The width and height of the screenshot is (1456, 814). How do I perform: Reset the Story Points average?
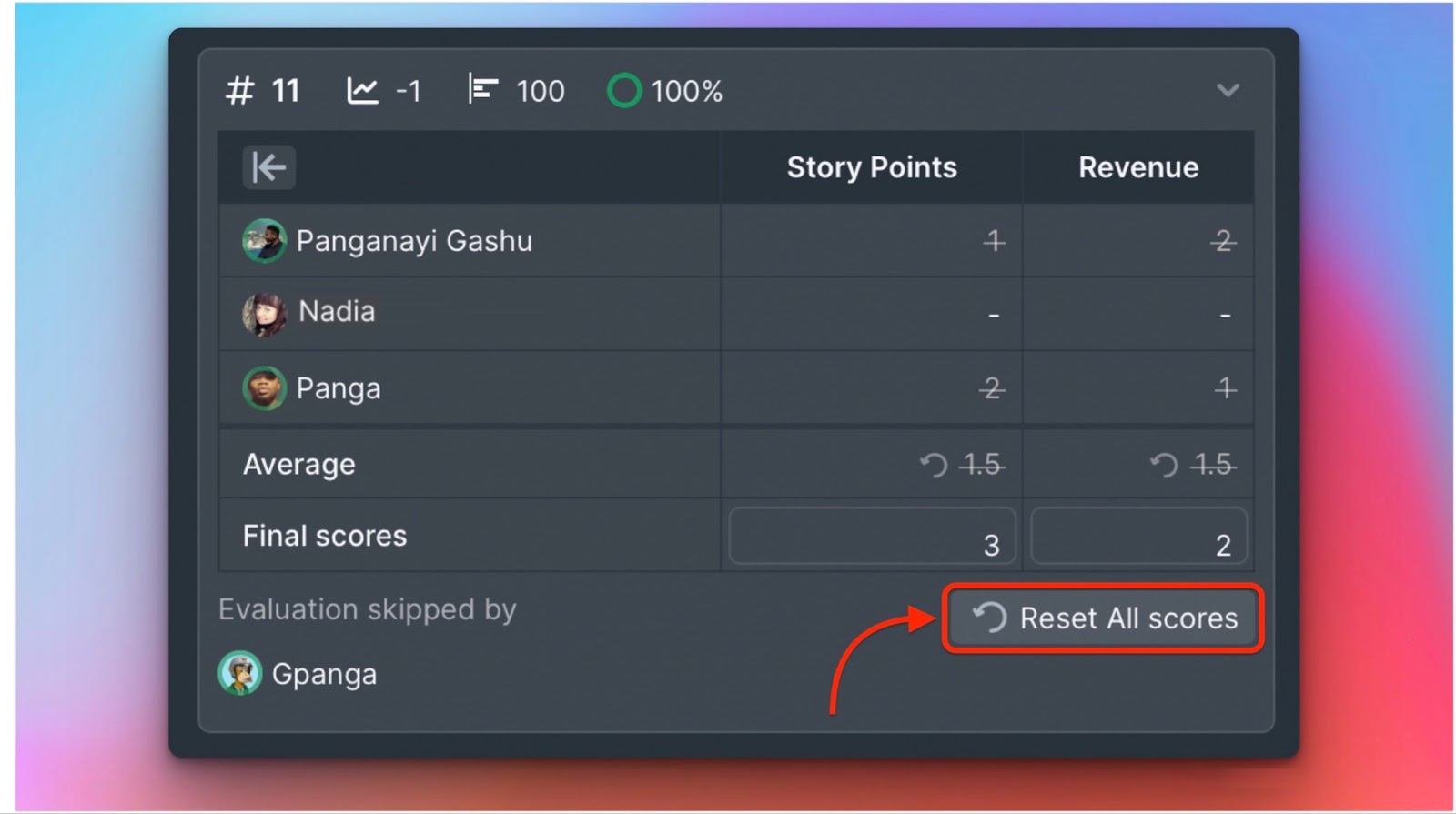(x=934, y=465)
